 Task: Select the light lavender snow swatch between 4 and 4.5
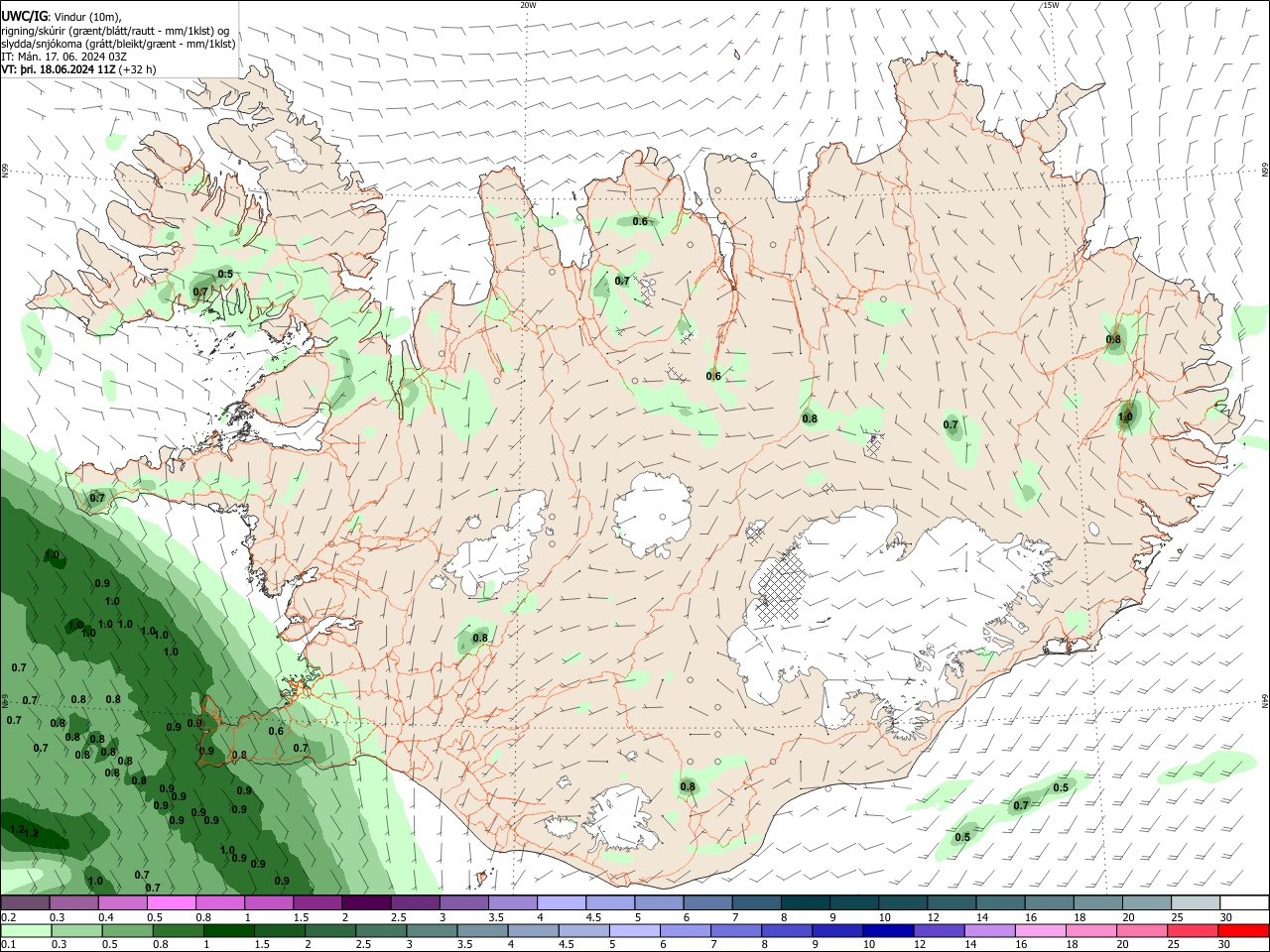click(560, 902)
